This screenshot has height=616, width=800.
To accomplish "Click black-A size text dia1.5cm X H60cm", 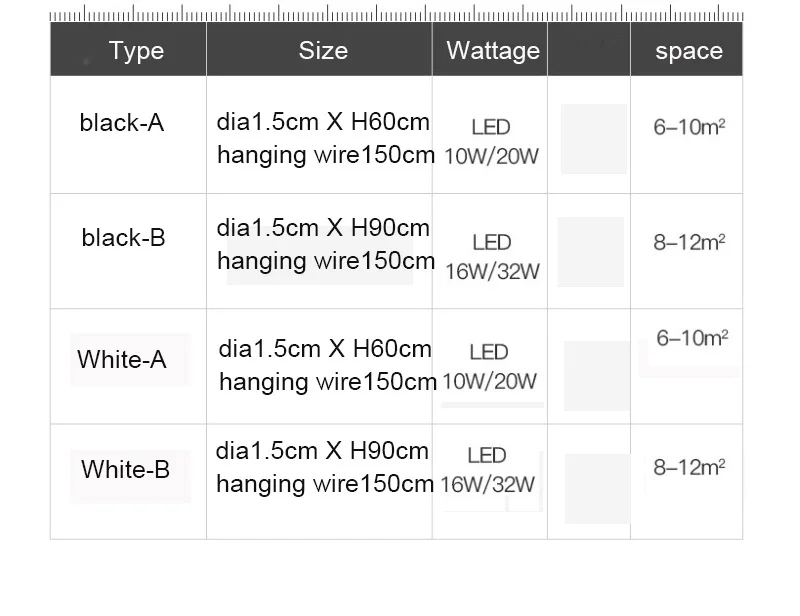I will 323,122.
